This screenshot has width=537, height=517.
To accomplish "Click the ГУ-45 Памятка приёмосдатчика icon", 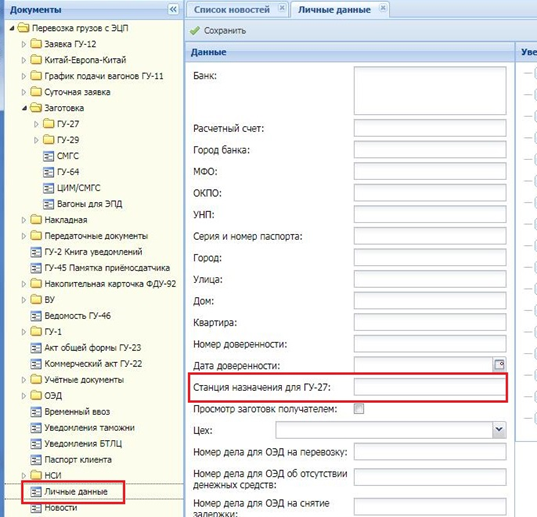I will (36, 268).
